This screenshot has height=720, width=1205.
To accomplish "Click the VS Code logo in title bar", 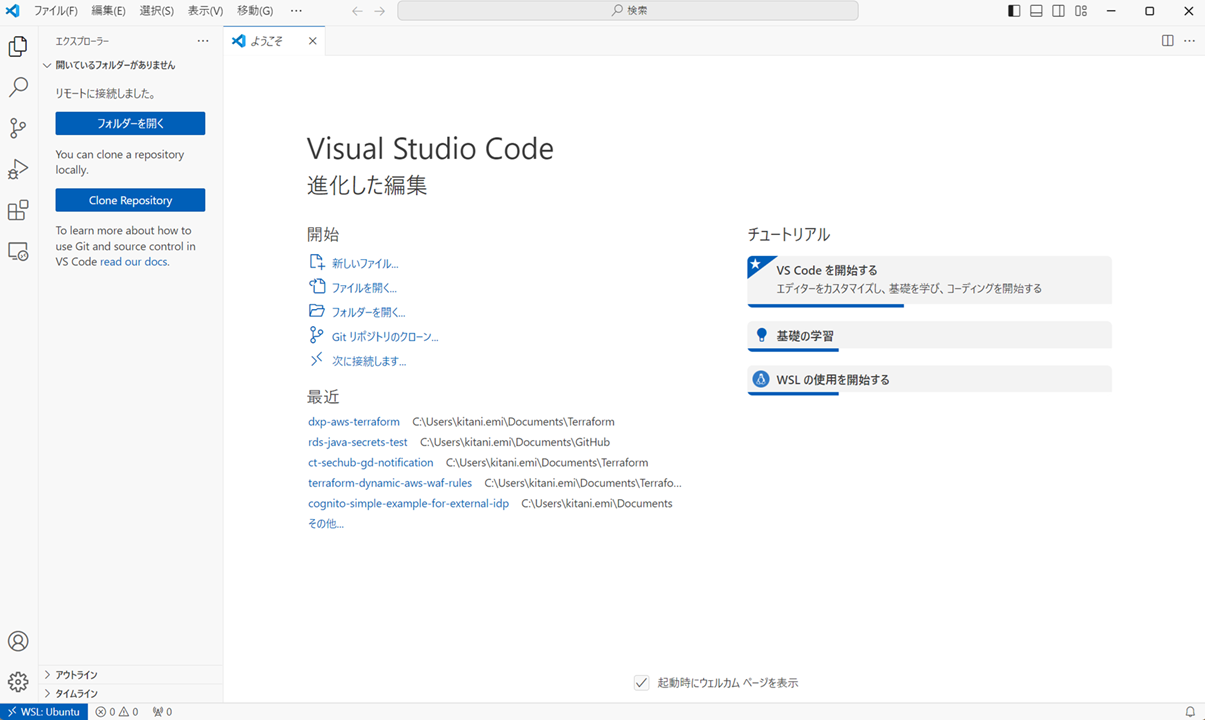I will [x=13, y=11].
